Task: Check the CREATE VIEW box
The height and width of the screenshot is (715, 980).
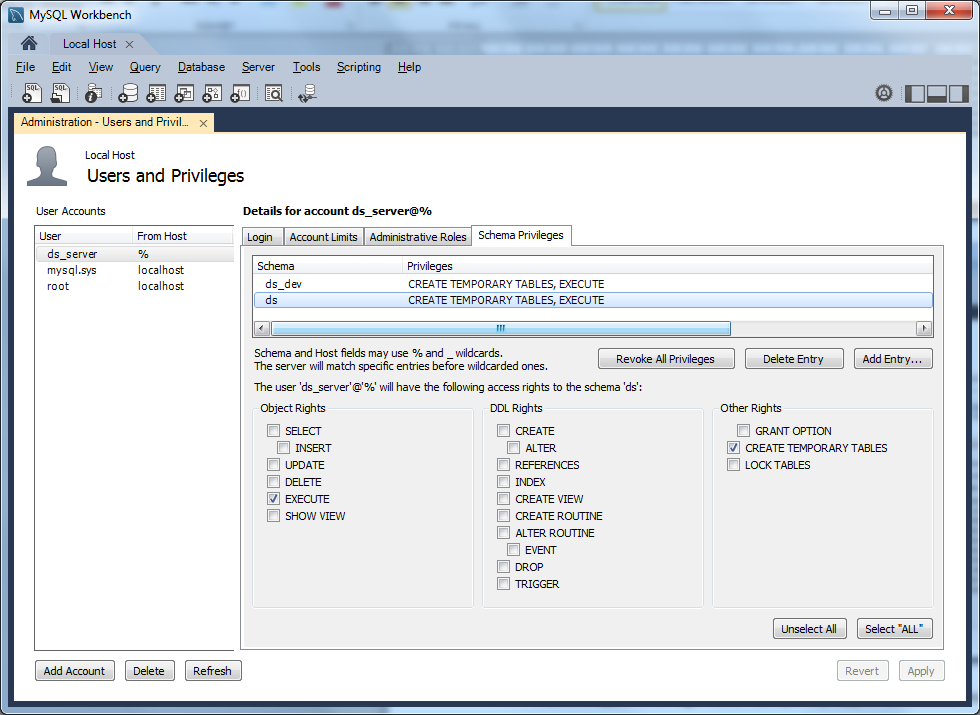Action: (x=503, y=498)
